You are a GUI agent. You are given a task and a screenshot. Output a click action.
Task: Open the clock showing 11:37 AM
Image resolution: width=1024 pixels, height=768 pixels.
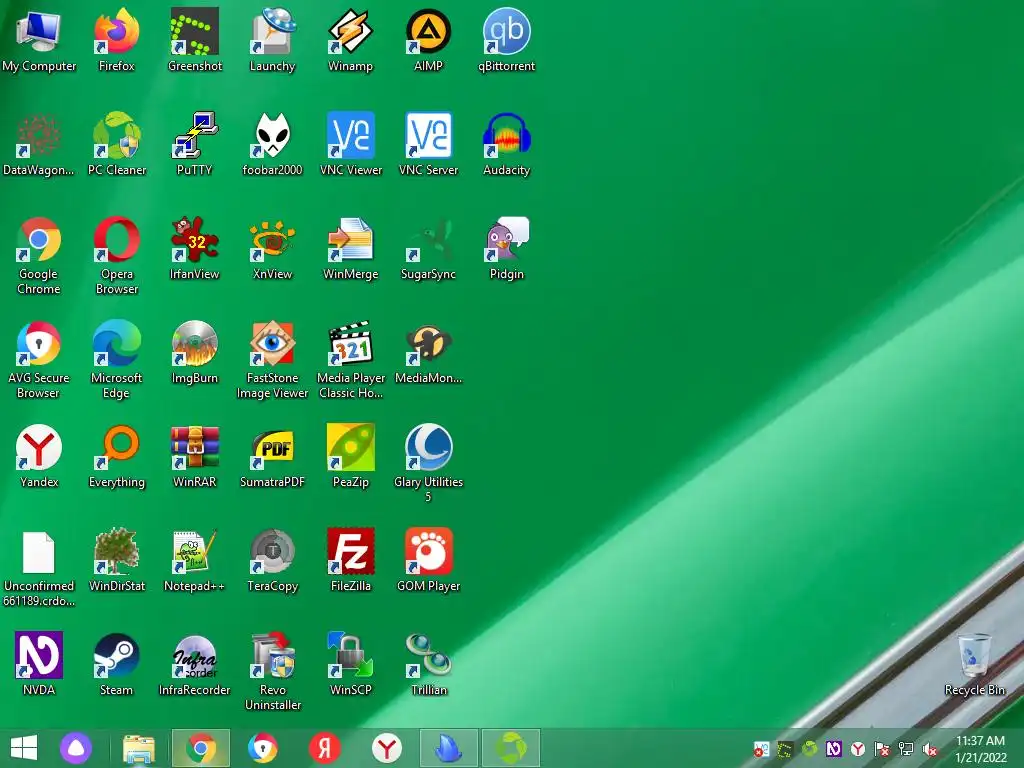click(980, 749)
